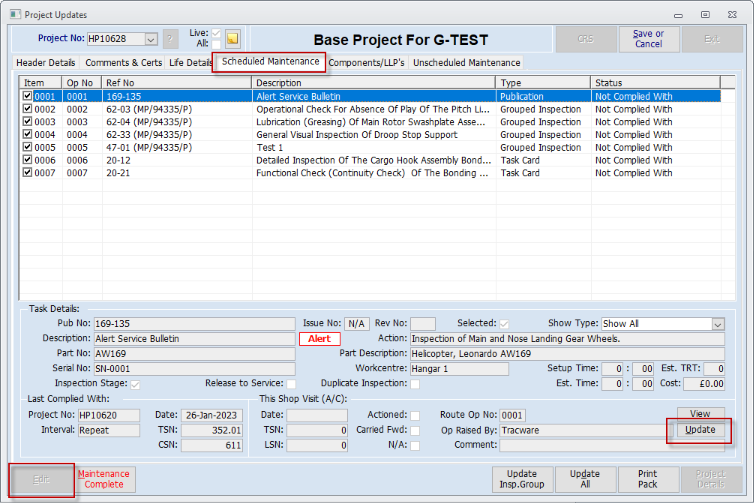Image resolution: width=754 pixels, height=503 pixels.
Task: Click the Route Op No field
Action: pos(513,415)
